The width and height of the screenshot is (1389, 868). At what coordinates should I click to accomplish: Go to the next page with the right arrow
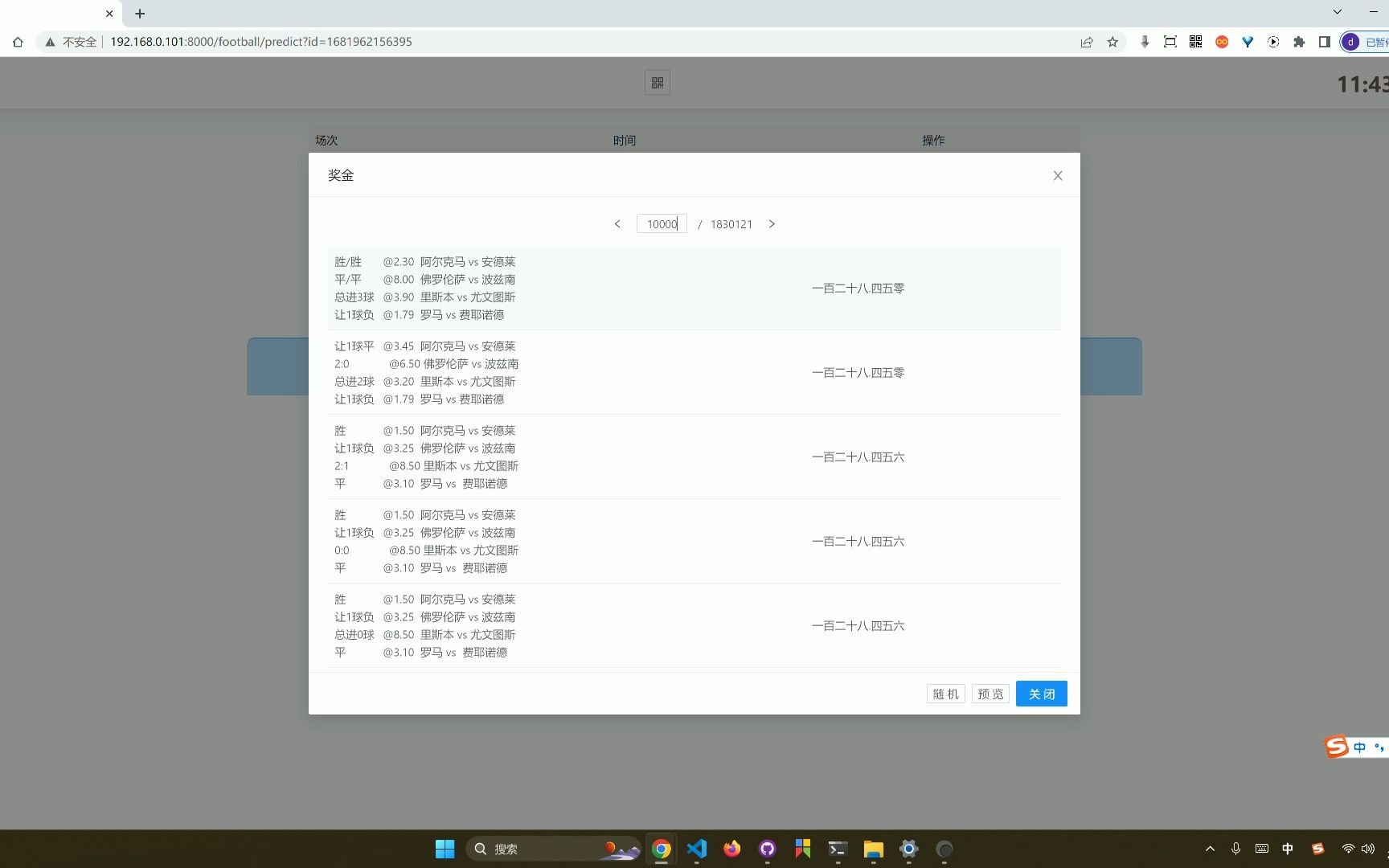(x=772, y=224)
